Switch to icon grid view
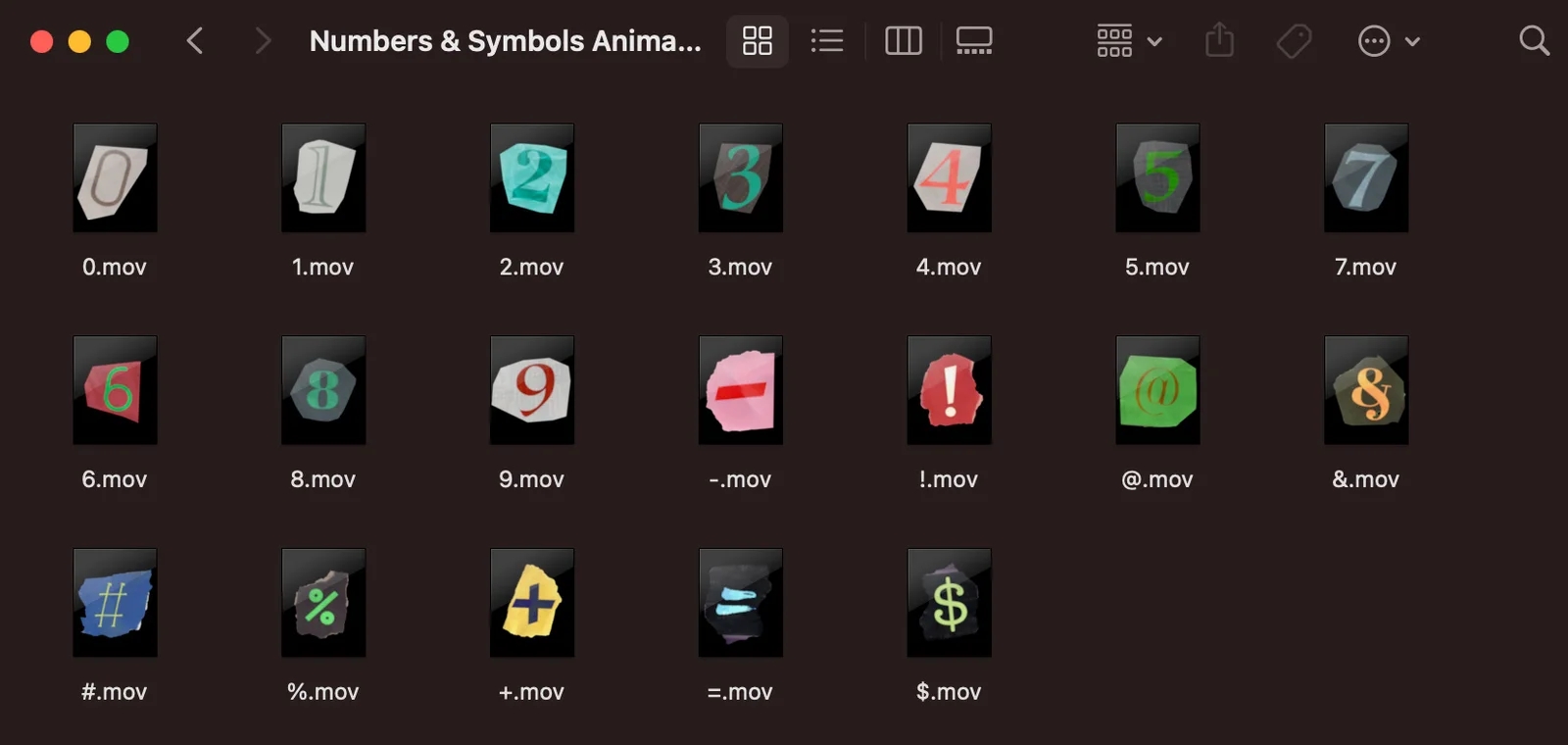This screenshot has height=745, width=1568. (x=757, y=41)
